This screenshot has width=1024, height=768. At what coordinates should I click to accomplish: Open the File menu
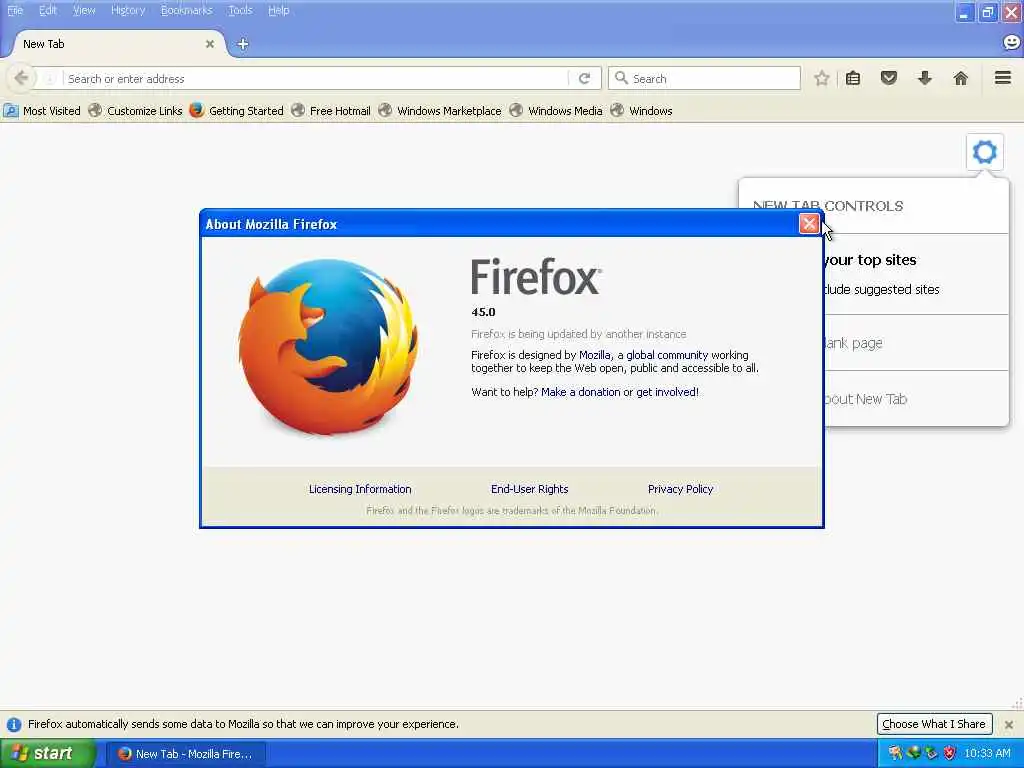(15, 10)
